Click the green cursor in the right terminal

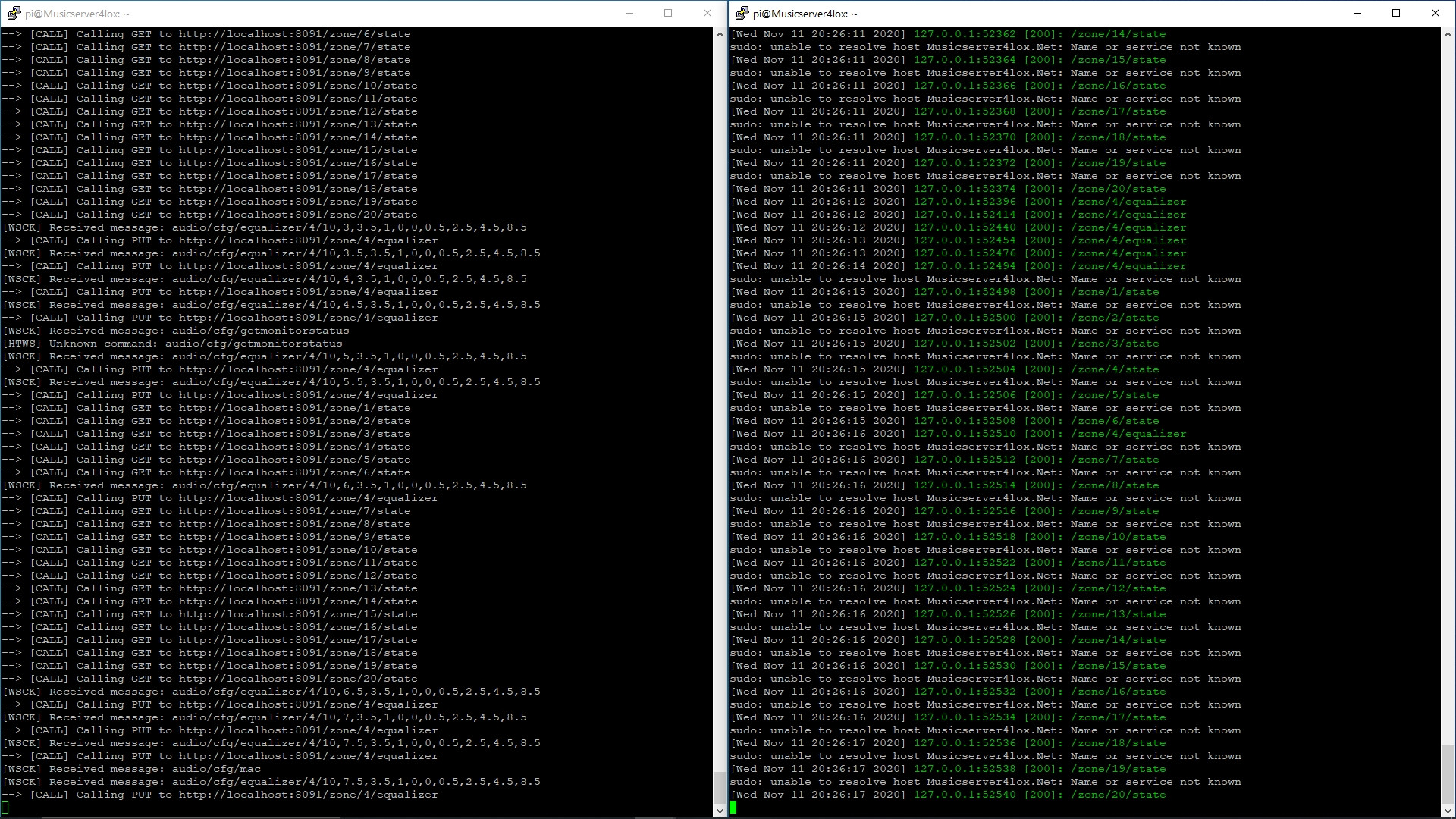coord(733,808)
